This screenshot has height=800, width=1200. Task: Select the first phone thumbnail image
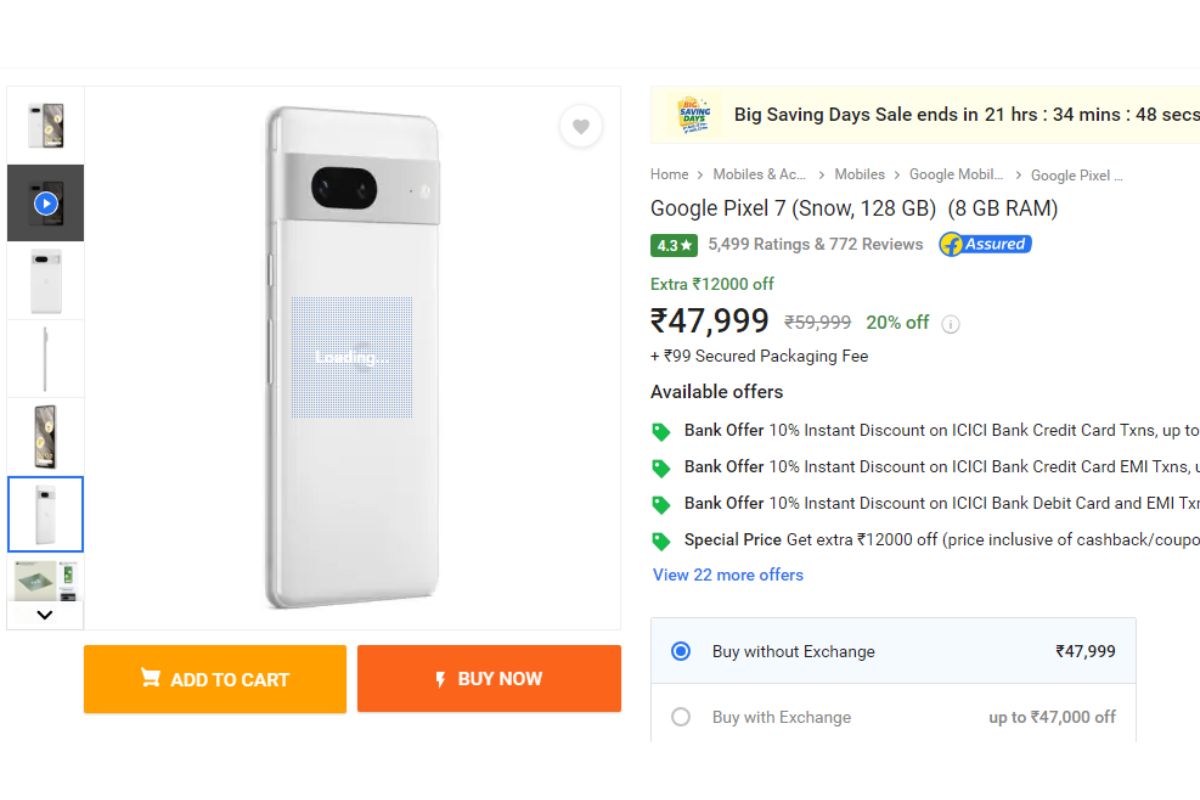click(x=45, y=126)
